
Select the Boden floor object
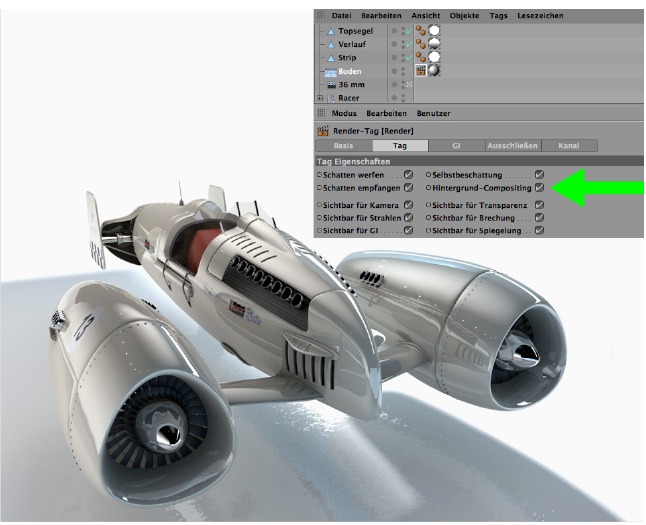click(x=349, y=71)
